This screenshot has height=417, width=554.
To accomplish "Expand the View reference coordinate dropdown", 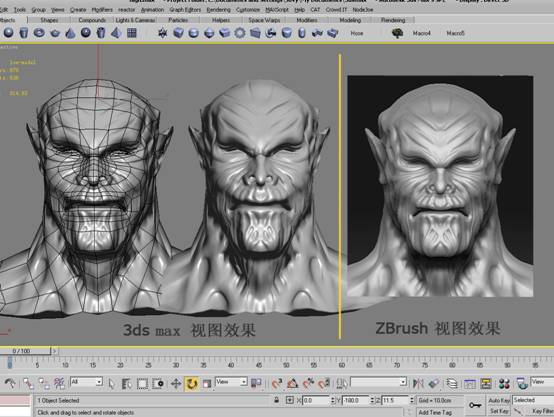I will point(231,382).
